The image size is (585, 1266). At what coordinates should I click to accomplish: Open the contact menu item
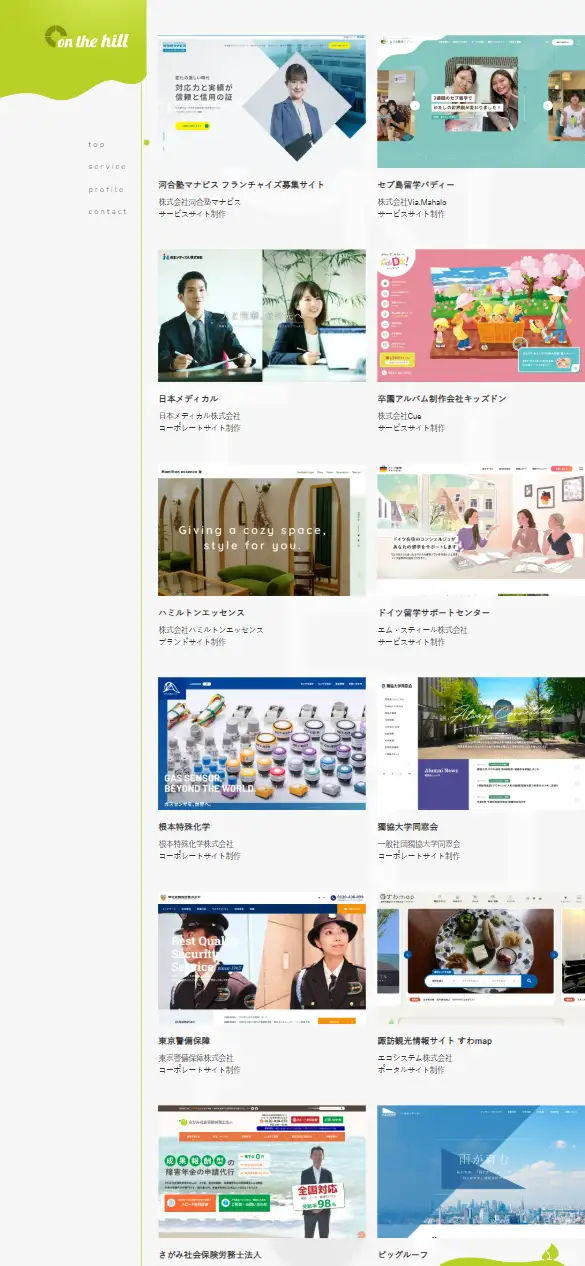point(107,212)
